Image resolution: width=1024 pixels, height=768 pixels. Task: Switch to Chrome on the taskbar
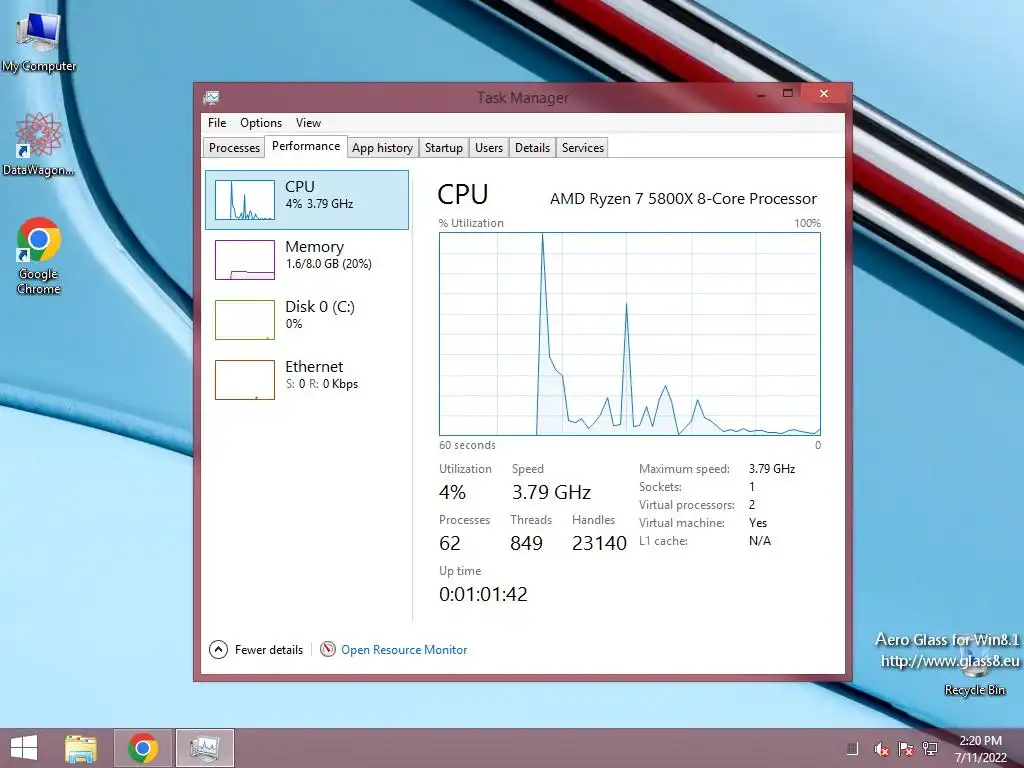(143, 748)
